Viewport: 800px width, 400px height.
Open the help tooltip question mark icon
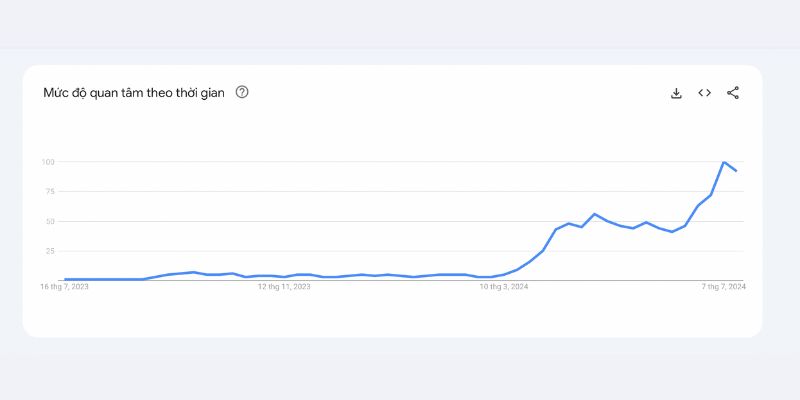pyautogui.click(x=242, y=92)
